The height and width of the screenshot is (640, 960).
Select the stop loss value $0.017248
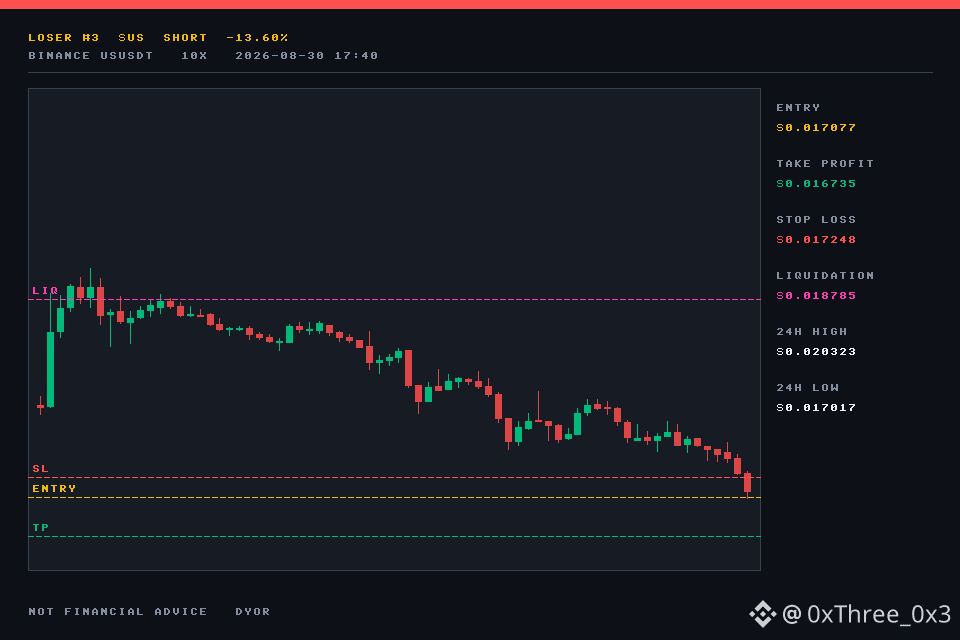[816, 239]
